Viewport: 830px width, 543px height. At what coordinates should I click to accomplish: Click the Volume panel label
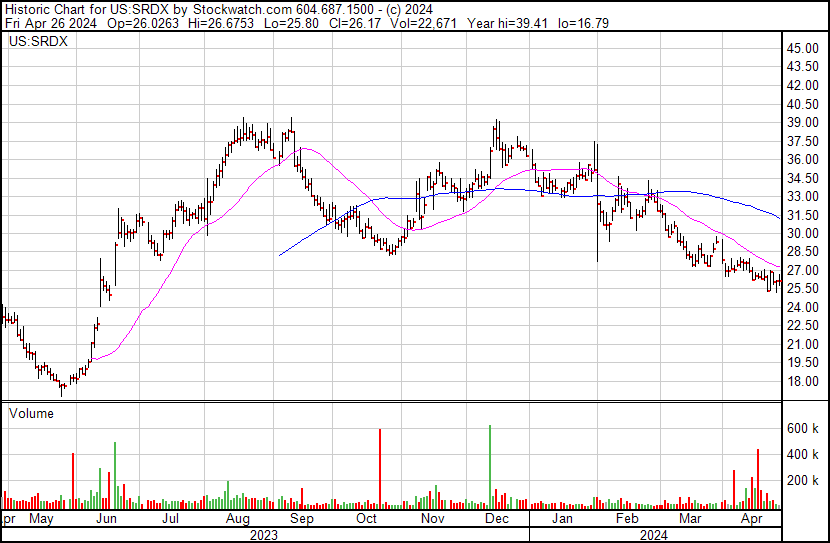(31, 413)
